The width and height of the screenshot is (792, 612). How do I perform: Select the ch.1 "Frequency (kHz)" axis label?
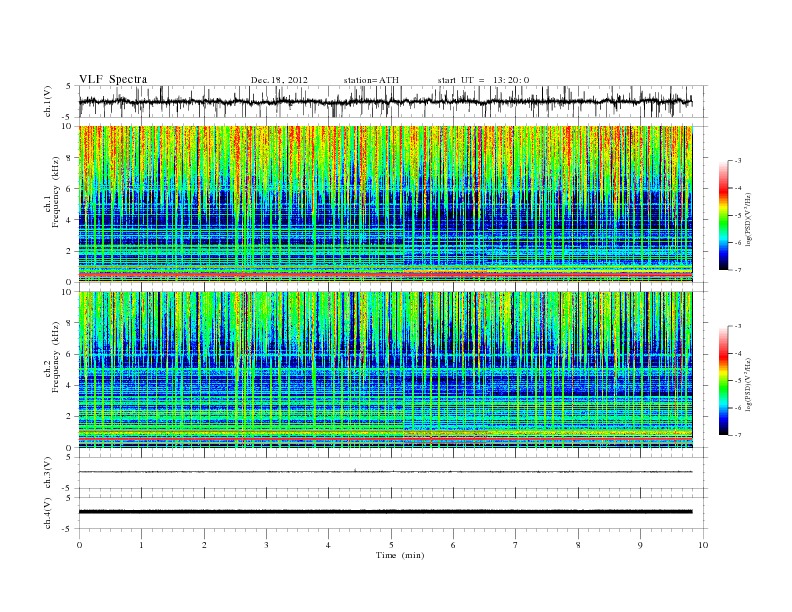pyautogui.click(x=56, y=192)
